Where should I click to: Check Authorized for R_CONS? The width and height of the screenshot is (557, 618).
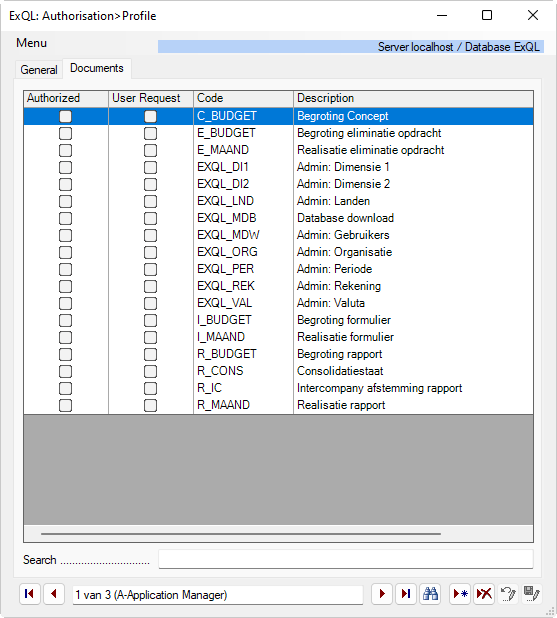pos(65,371)
